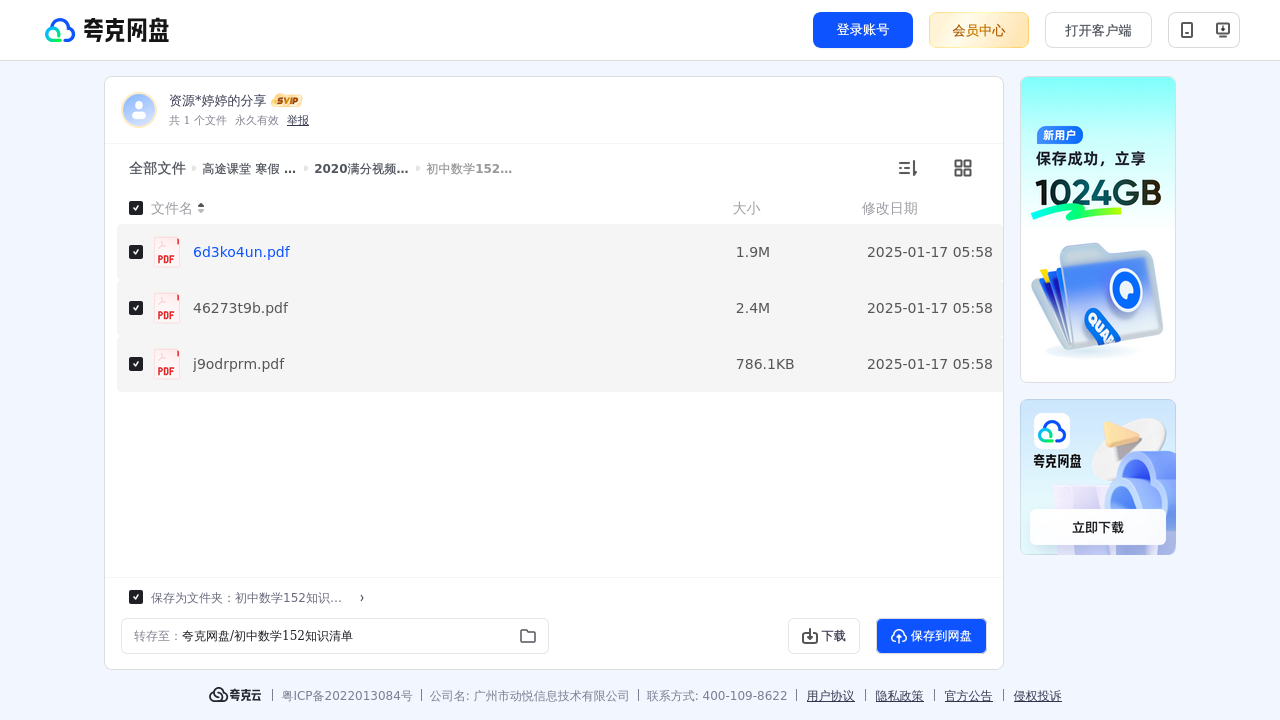Click the 举报 report link

[x=298, y=120]
